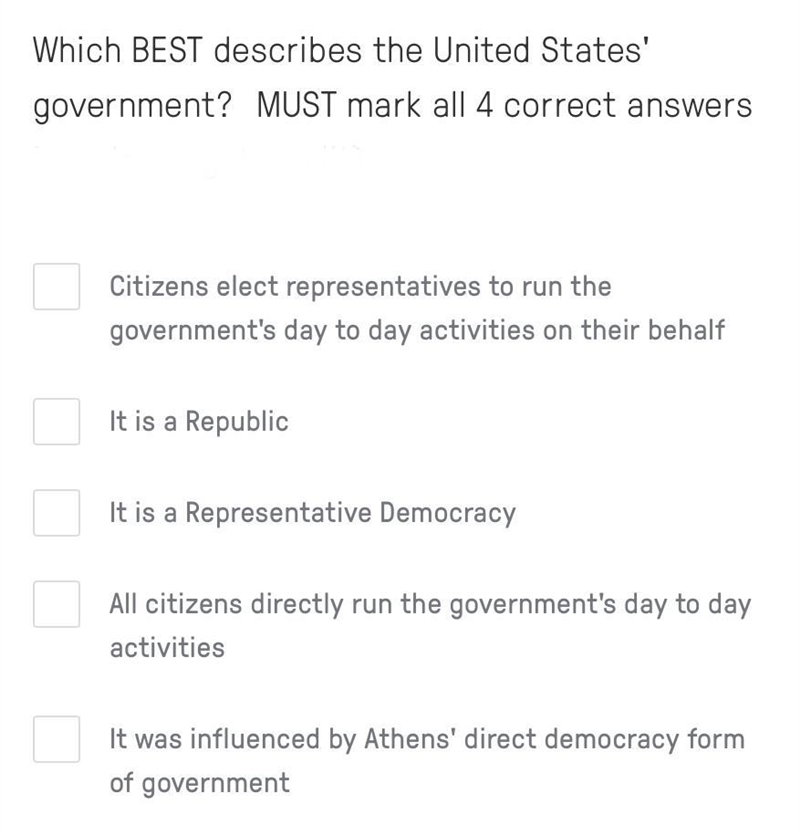Check the box beside "Citizens elect representatives"
800x835 pixels.
(56, 286)
